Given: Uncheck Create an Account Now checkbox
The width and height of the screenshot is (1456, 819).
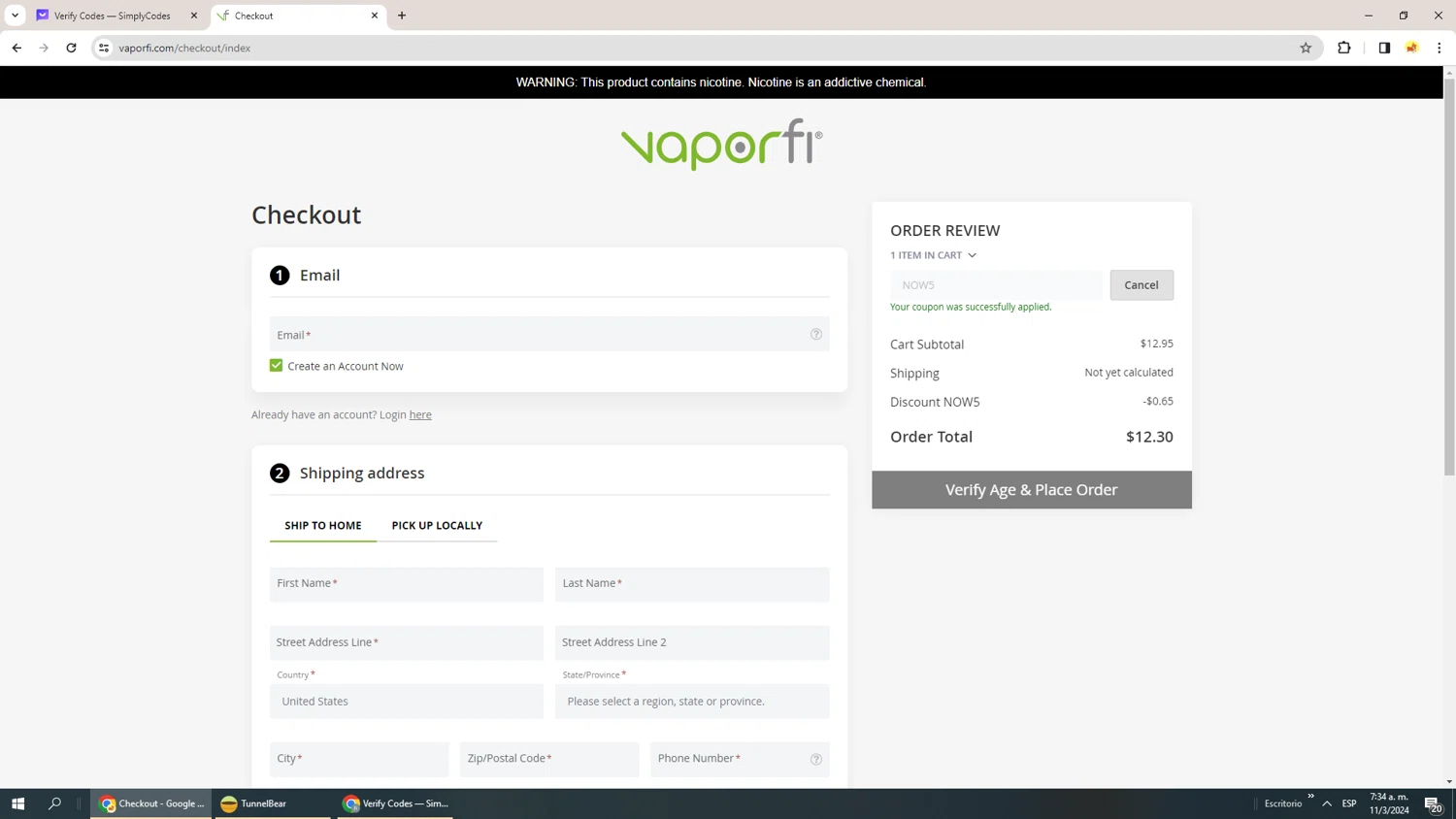Looking at the screenshot, I should point(276,366).
